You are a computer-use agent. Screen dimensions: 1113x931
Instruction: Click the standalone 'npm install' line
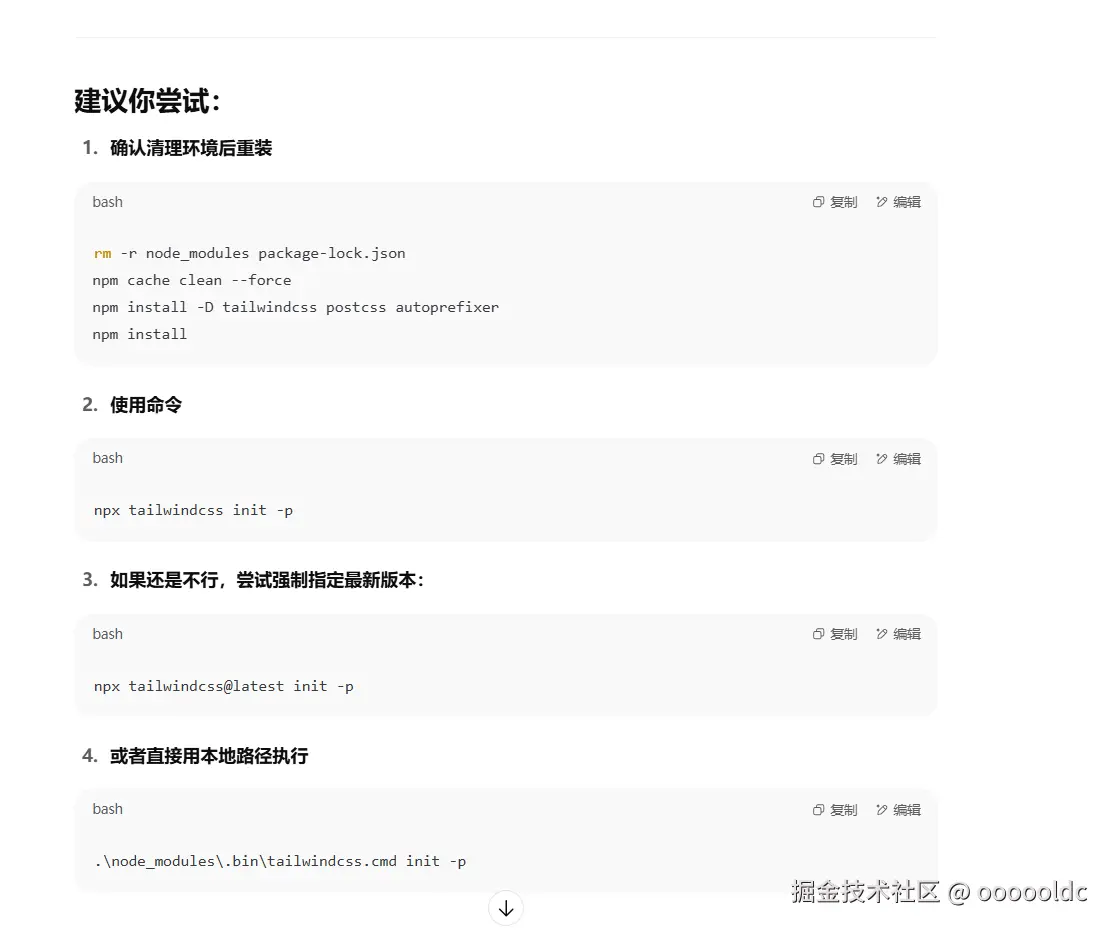point(140,334)
